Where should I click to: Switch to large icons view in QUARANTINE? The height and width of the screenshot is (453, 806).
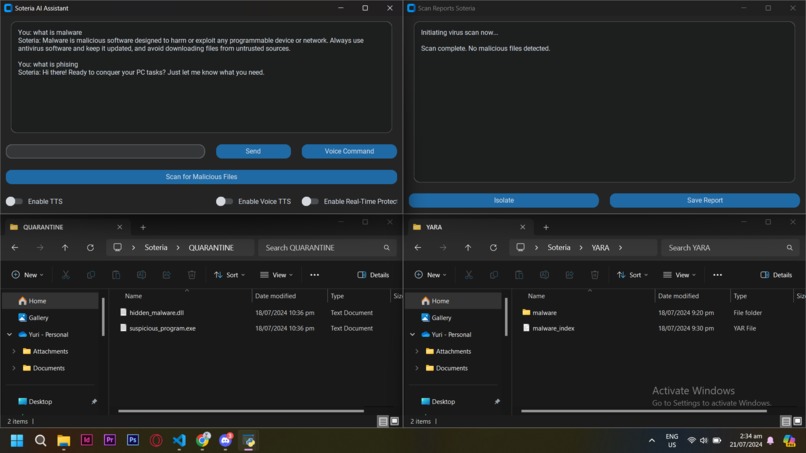[x=395, y=421]
